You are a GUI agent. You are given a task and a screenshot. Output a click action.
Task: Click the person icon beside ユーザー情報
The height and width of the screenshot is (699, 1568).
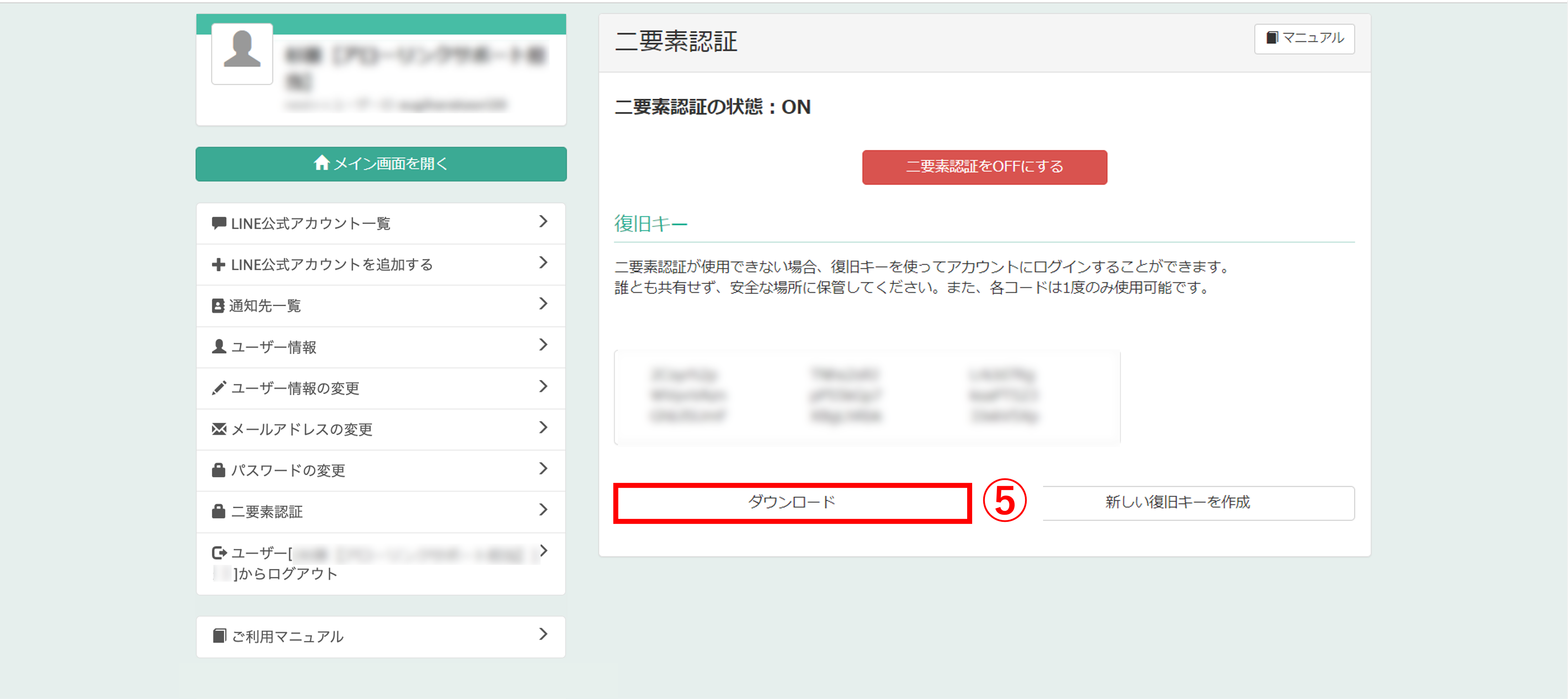point(218,346)
